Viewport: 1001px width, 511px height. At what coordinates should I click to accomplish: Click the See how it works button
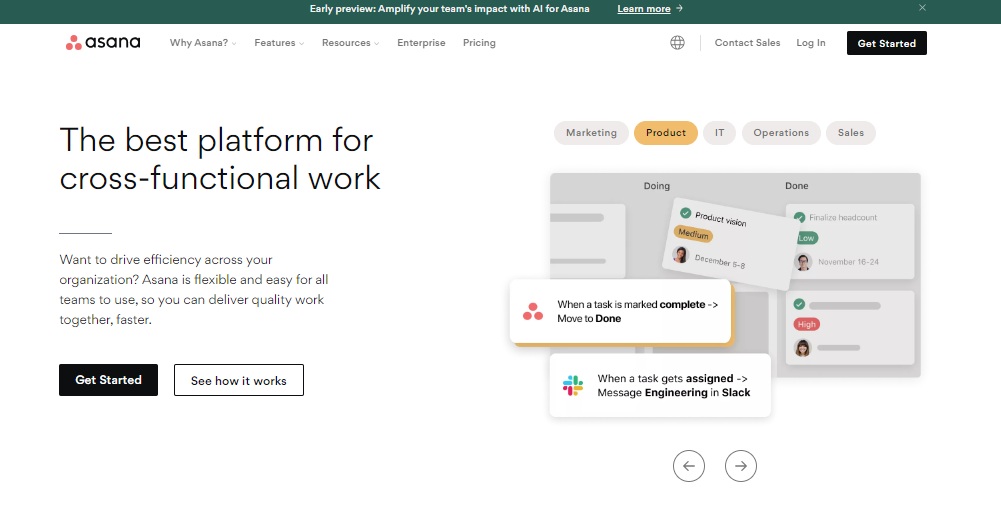pyautogui.click(x=238, y=380)
